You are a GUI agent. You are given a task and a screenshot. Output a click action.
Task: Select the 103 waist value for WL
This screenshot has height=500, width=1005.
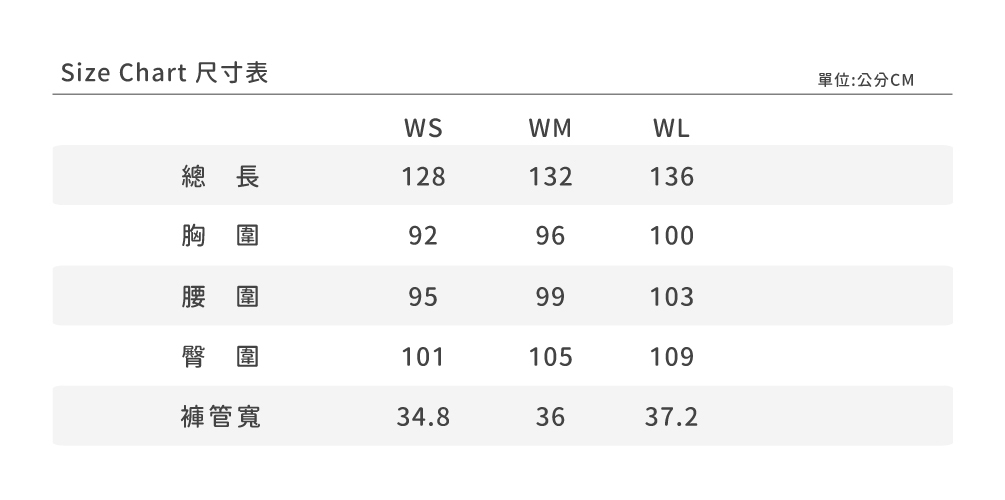click(x=671, y=297)
